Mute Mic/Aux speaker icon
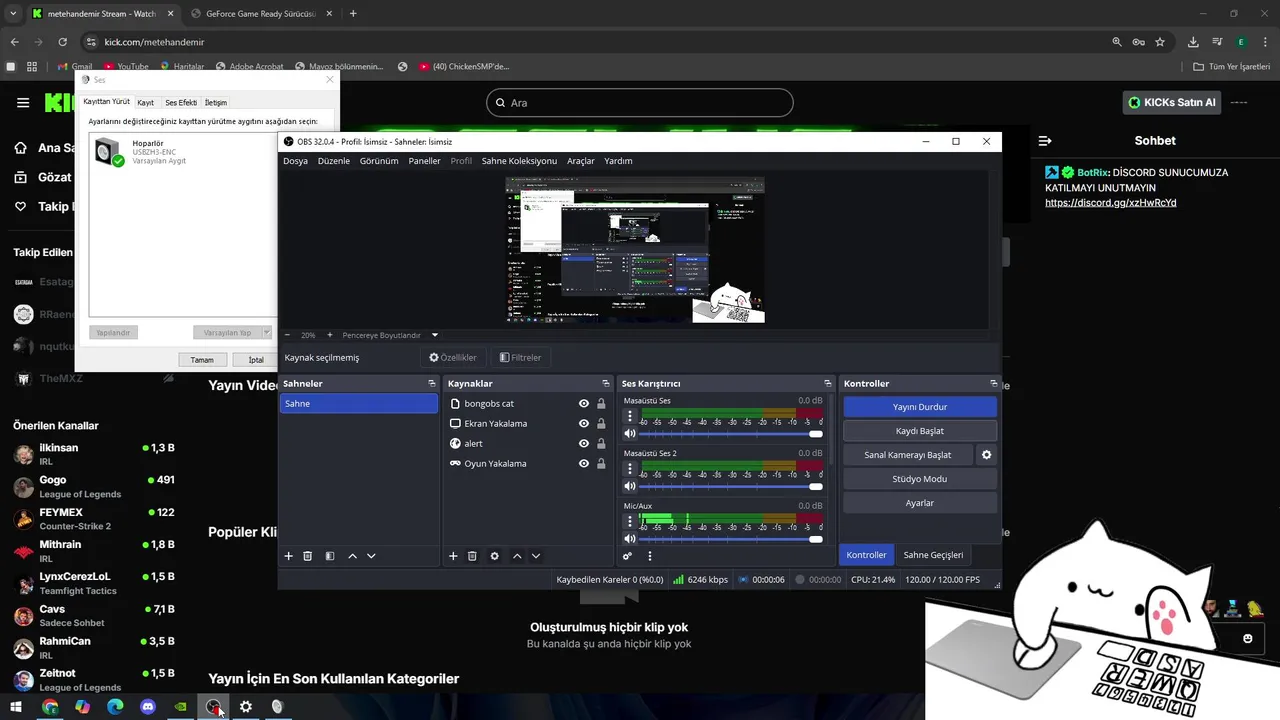Image resolution: width=1280 pixels, height=720 pixels. (630, 539)
